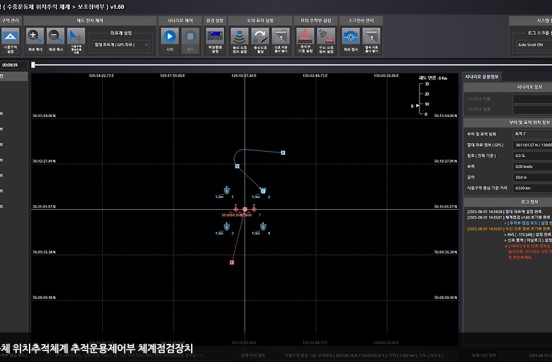Open the transmit signal wave settings icon
This screenshot has height=362, width=552.
pos(239,36)
